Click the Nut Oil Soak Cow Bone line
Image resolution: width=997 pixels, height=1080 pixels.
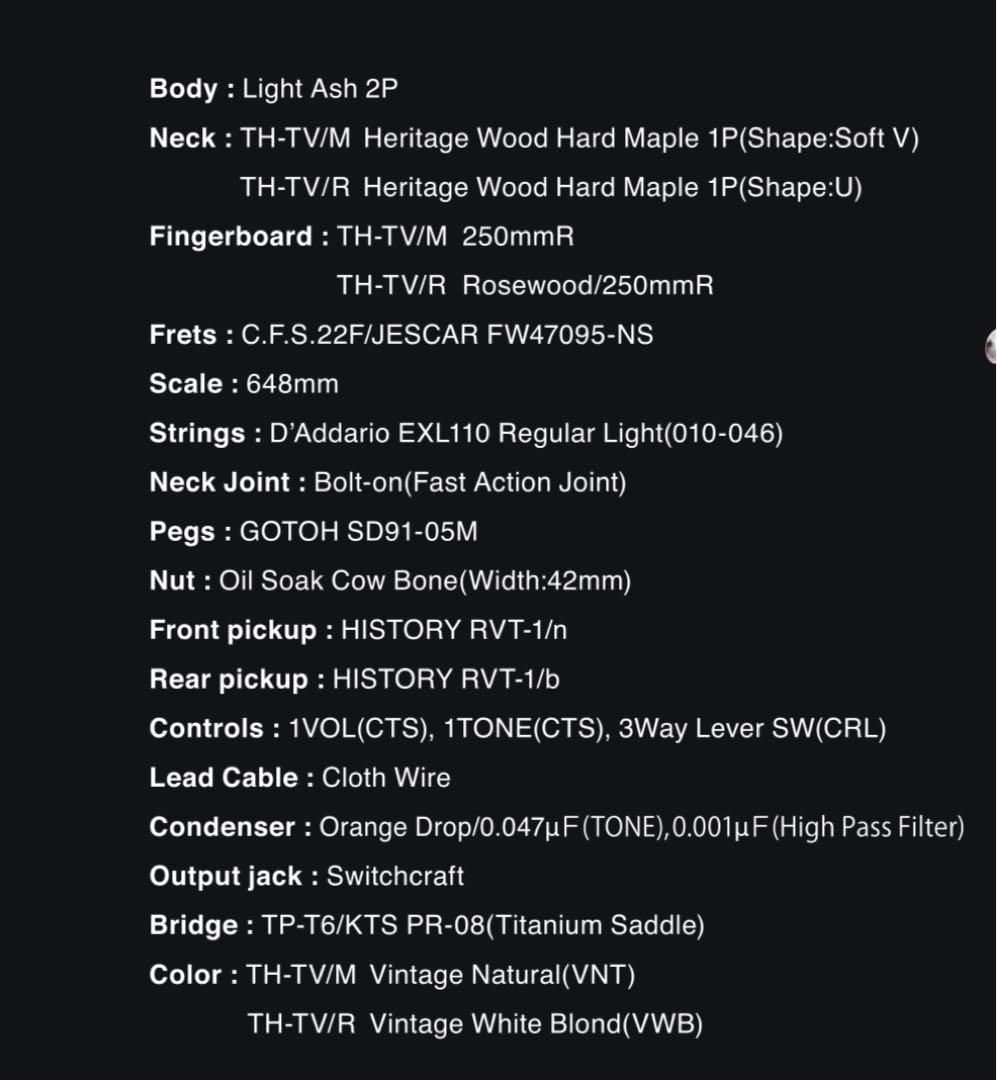pyautogui.click(x=390, y=581)
